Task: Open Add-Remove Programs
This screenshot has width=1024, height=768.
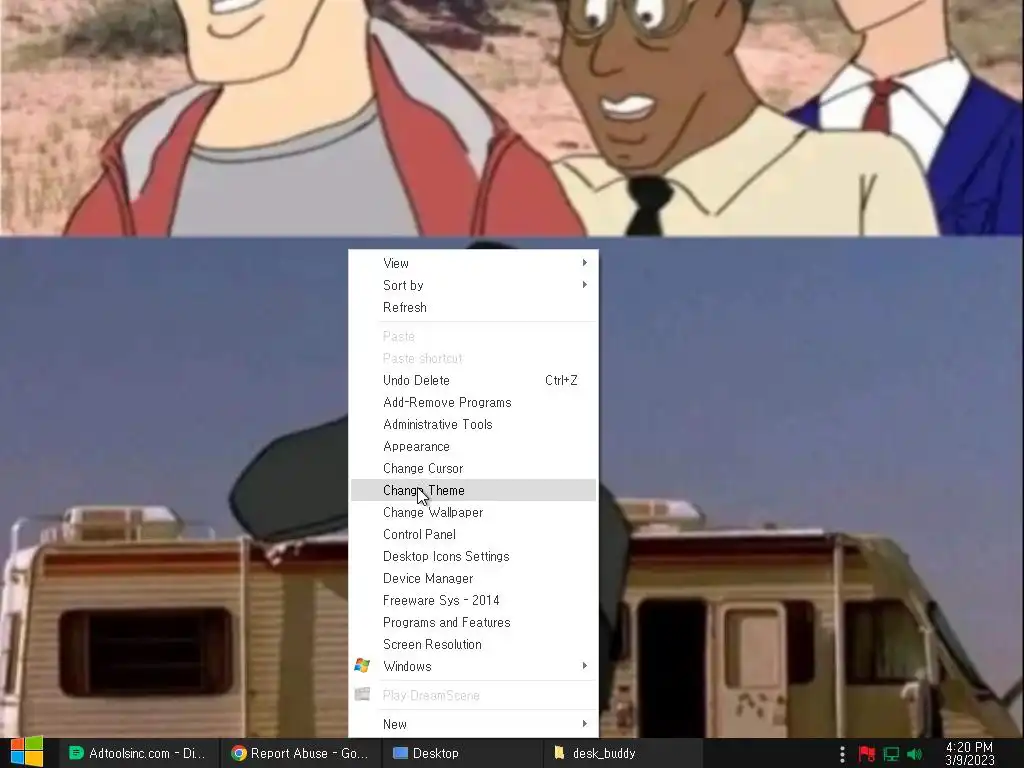Action: point(473,402)
